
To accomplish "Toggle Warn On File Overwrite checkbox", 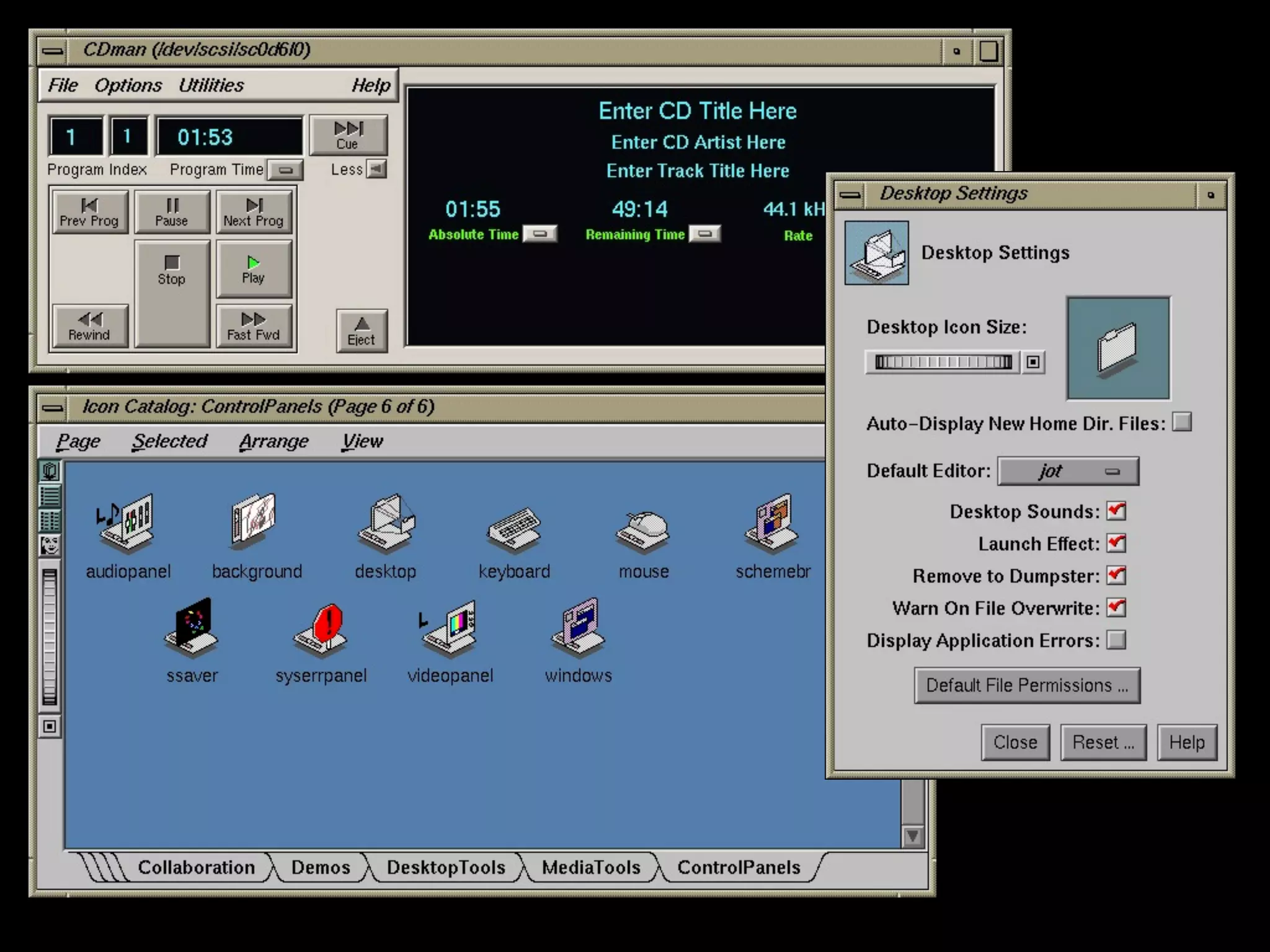I will [1116, 607].
